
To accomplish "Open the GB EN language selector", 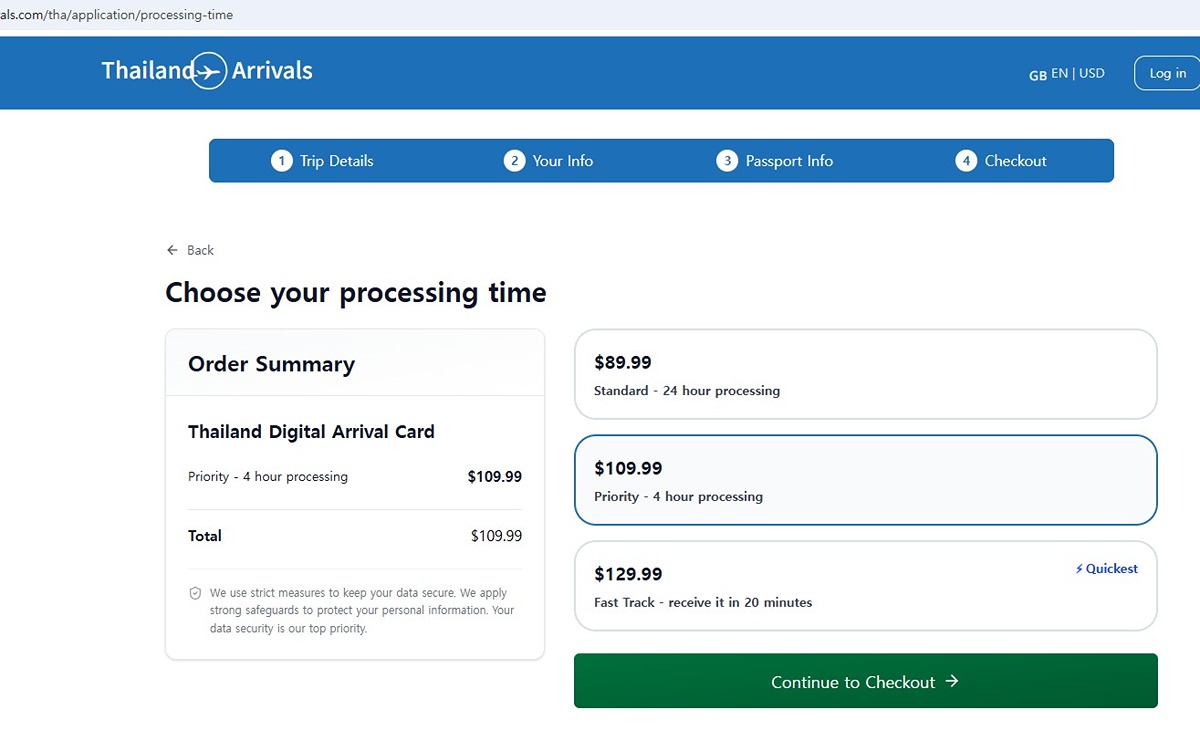I will point(1048,74).
